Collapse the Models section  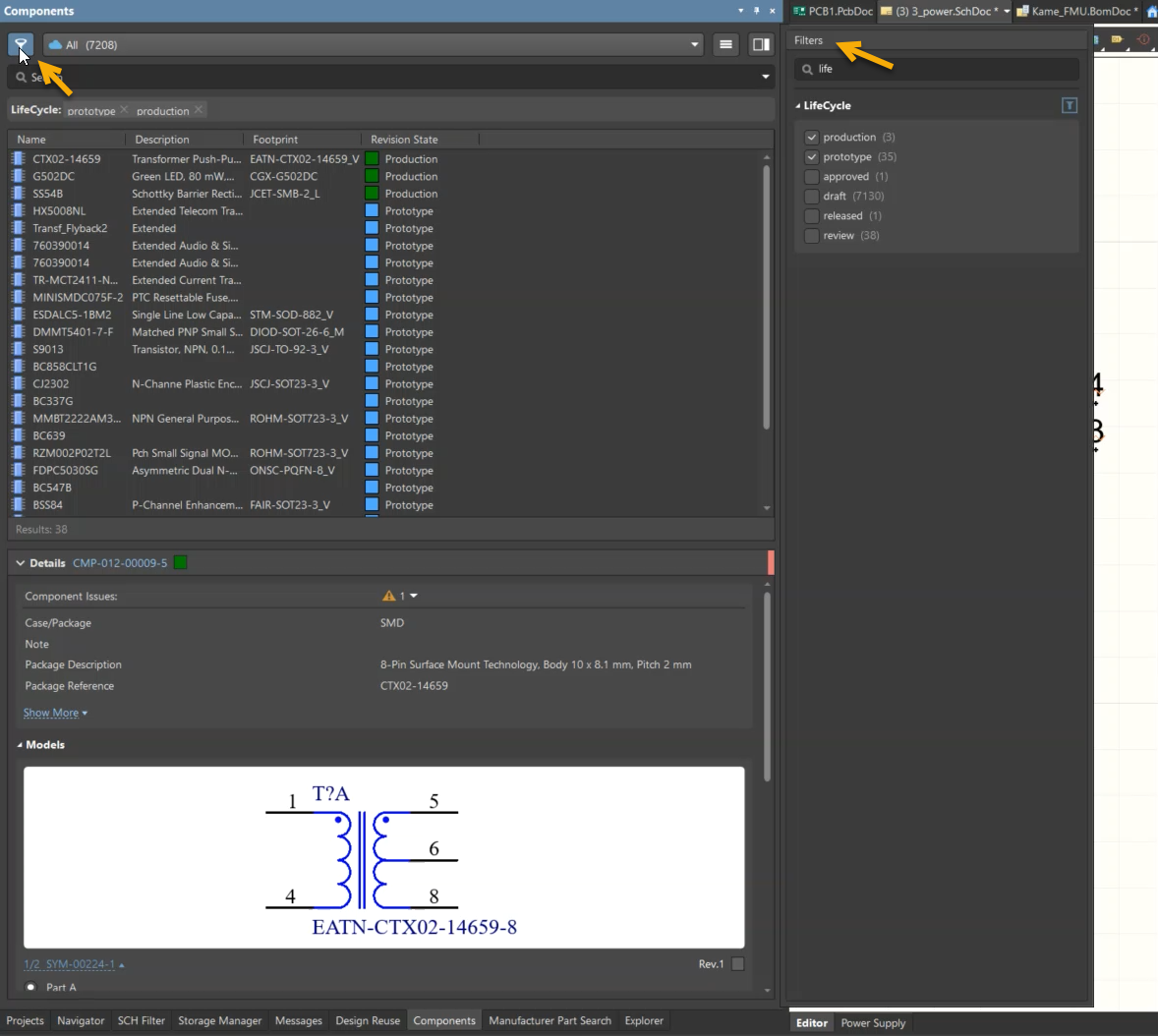pyautogui.click(x=20, y=745)
